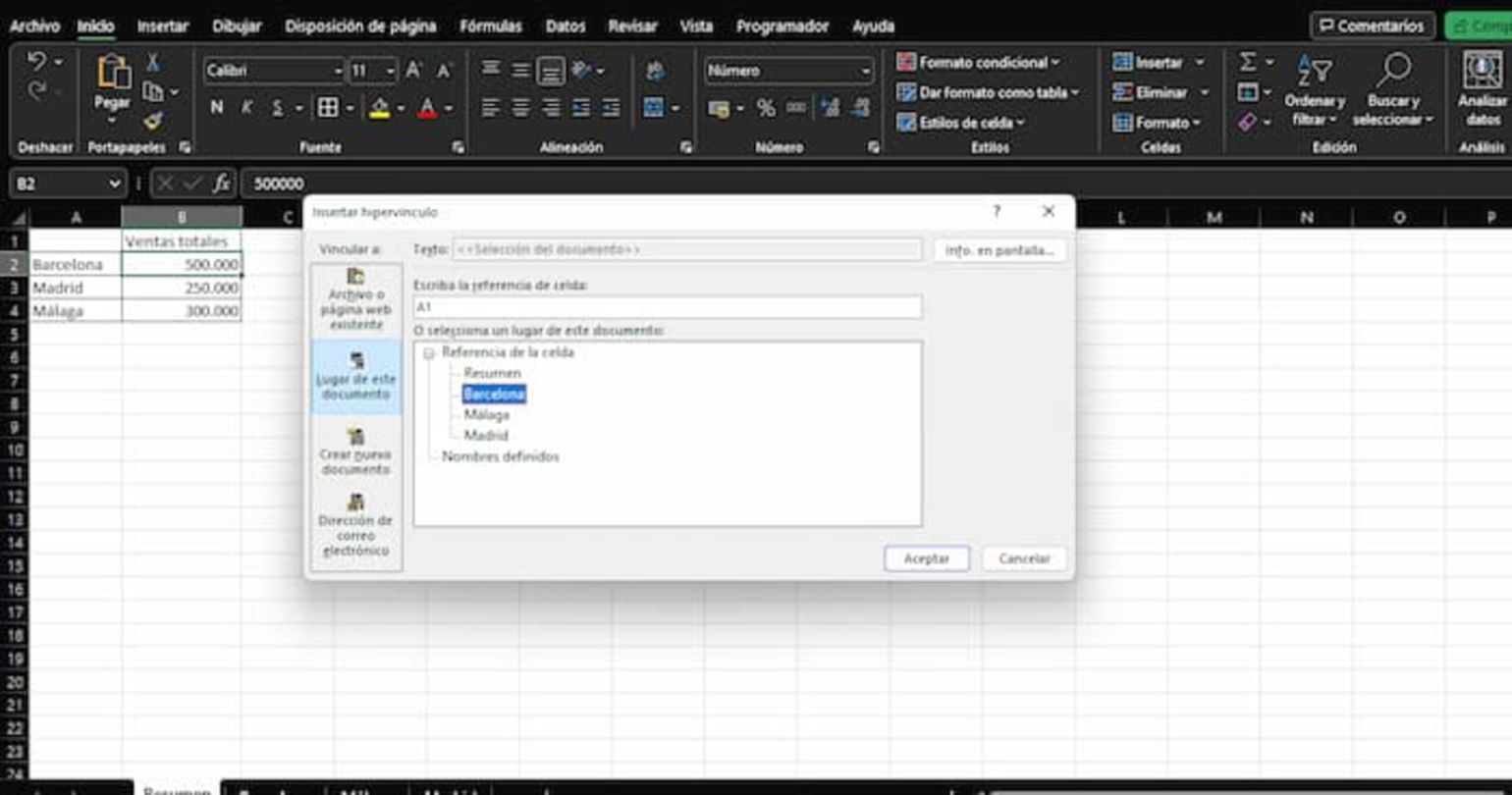Viewport: 1512px width, 795px height.
Task: Click the Copy icon in Portapapeles
Action: pos(154,92)
